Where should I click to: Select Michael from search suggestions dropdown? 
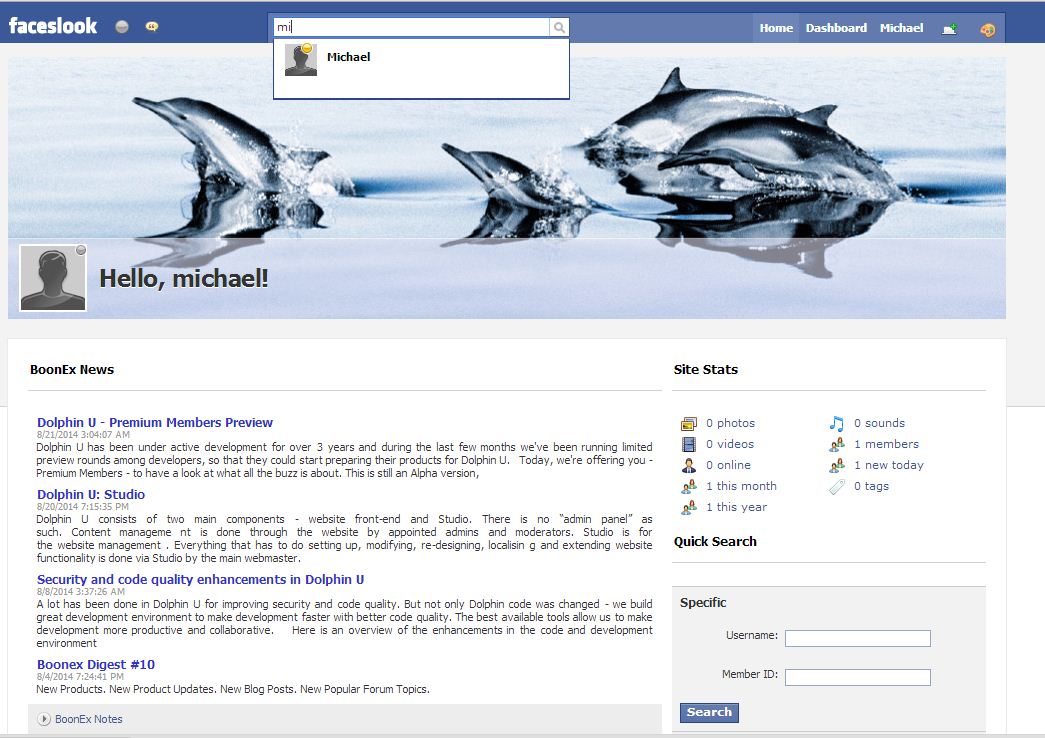pyautogui.click(x=348, y=58)
